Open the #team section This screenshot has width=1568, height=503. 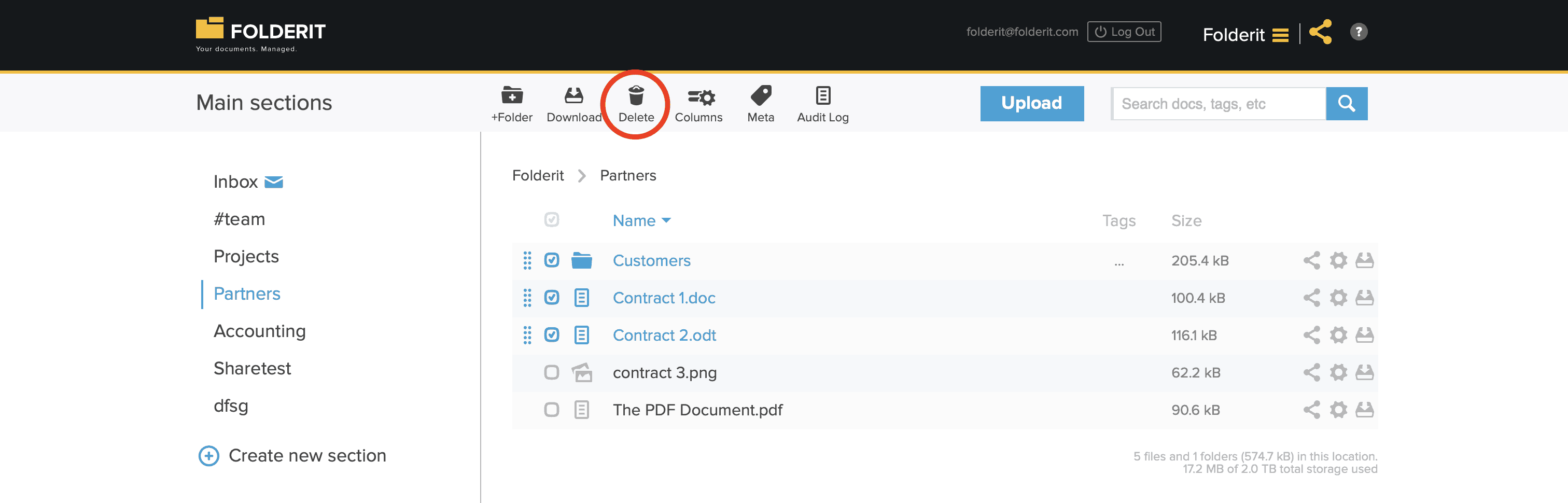(239, 219)
